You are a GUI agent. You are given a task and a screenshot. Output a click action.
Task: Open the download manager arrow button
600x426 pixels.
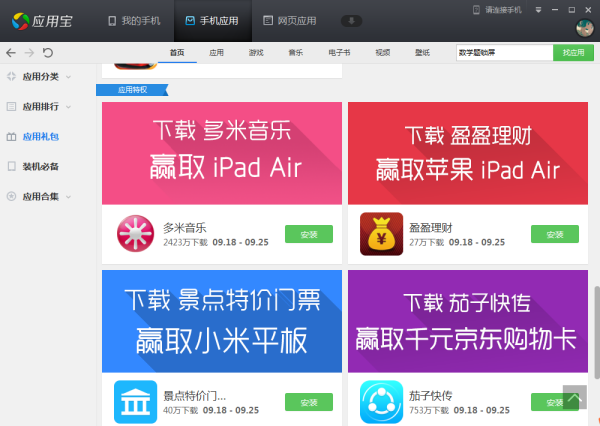pyautogui.click(x=351, y=21)
